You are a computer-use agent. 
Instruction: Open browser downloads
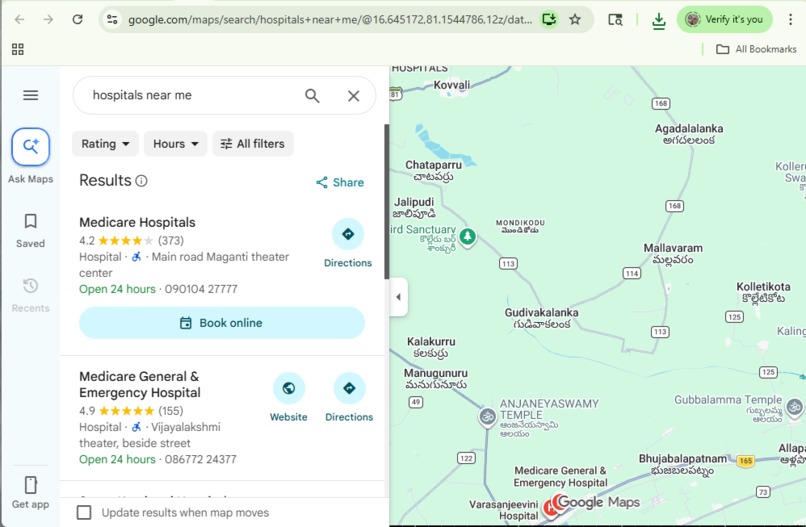658,20
